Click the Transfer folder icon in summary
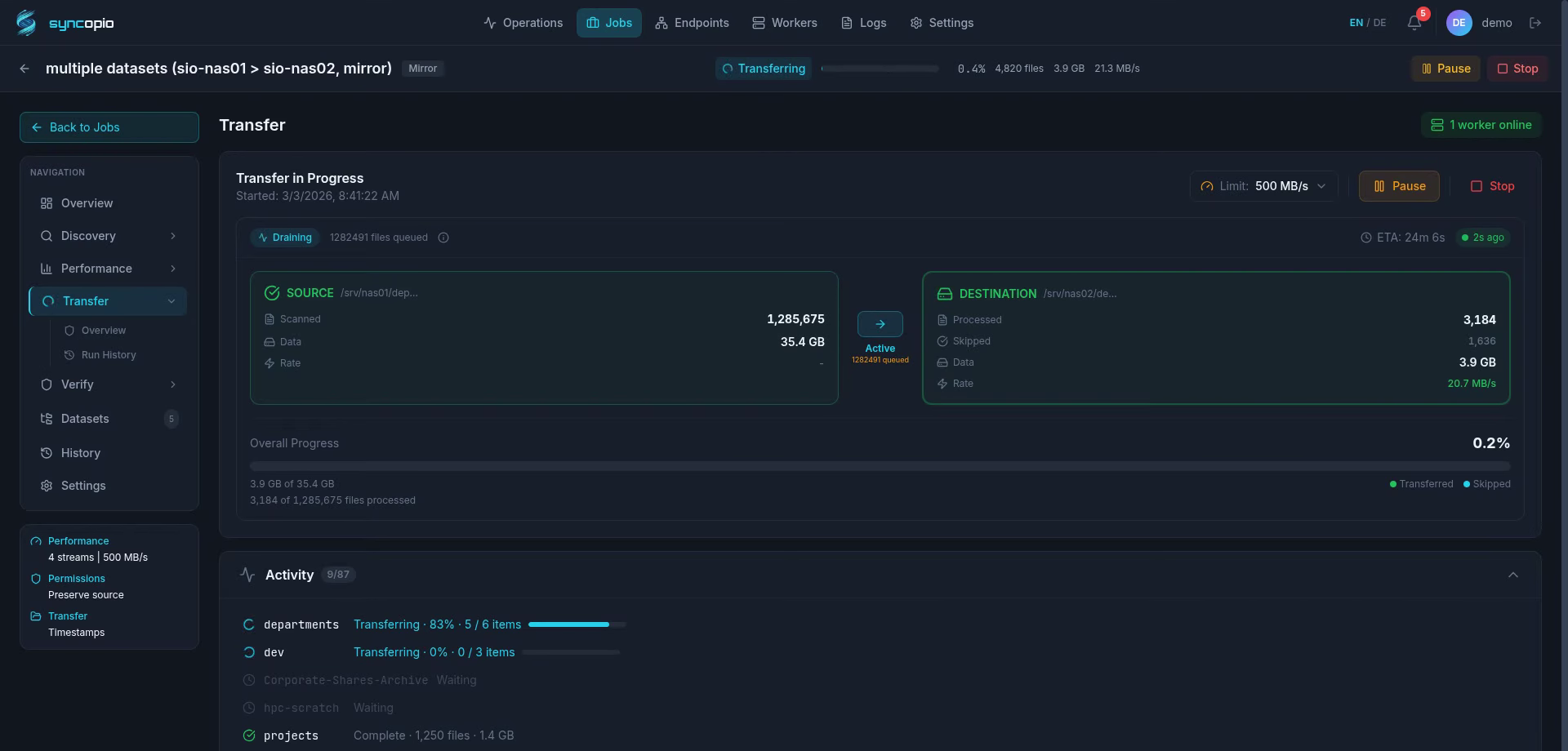1568x751 pixels. pyautogui.click(x=36, y=616)
